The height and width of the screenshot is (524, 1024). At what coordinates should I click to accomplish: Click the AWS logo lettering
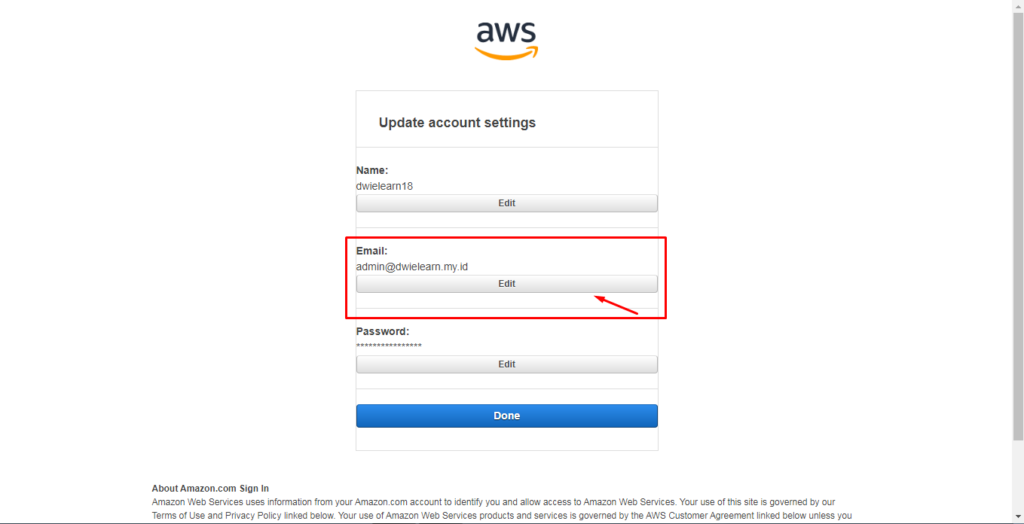click(506, 31)
